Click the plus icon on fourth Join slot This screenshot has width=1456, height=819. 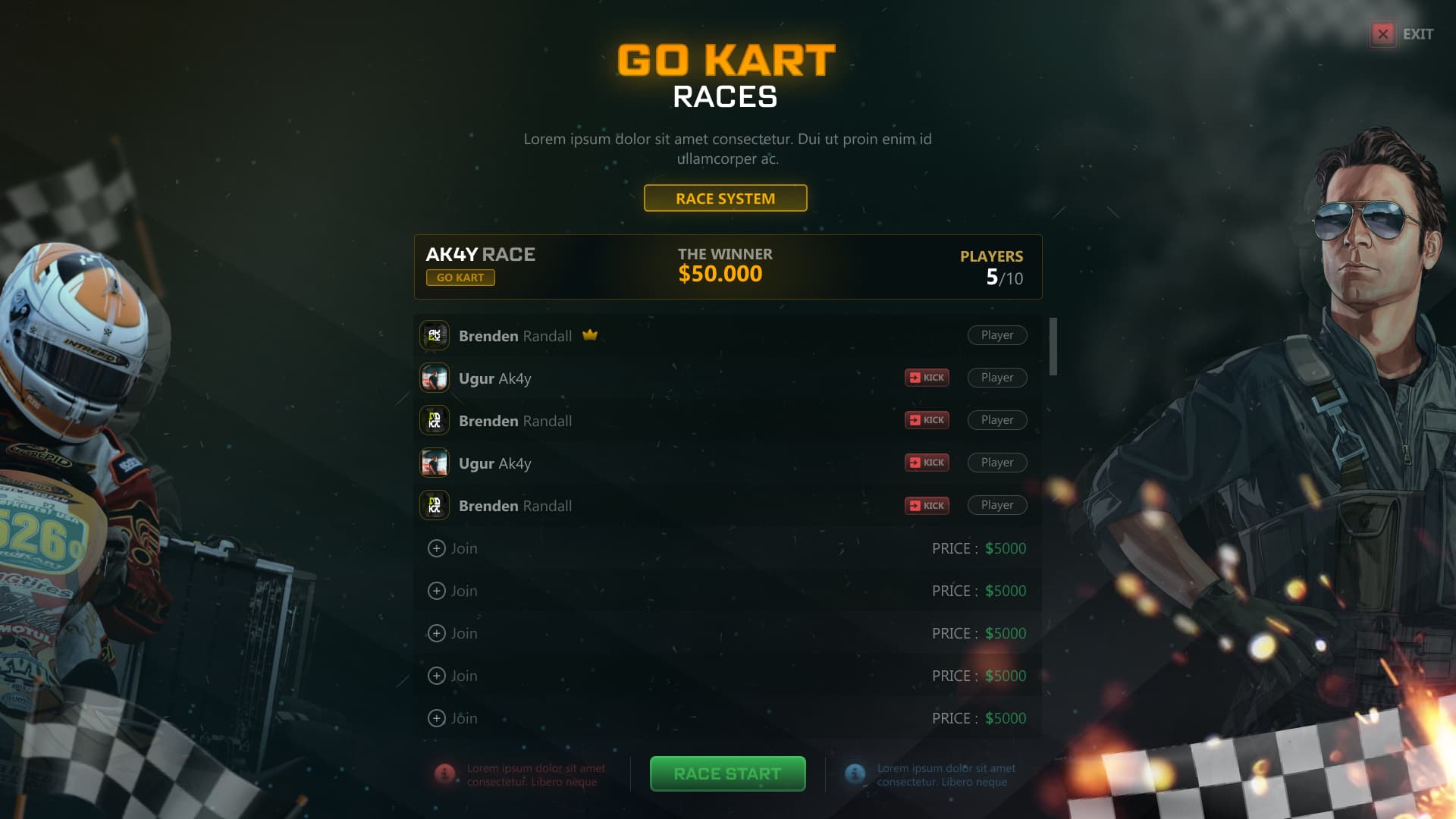click(x=437, y=676)
